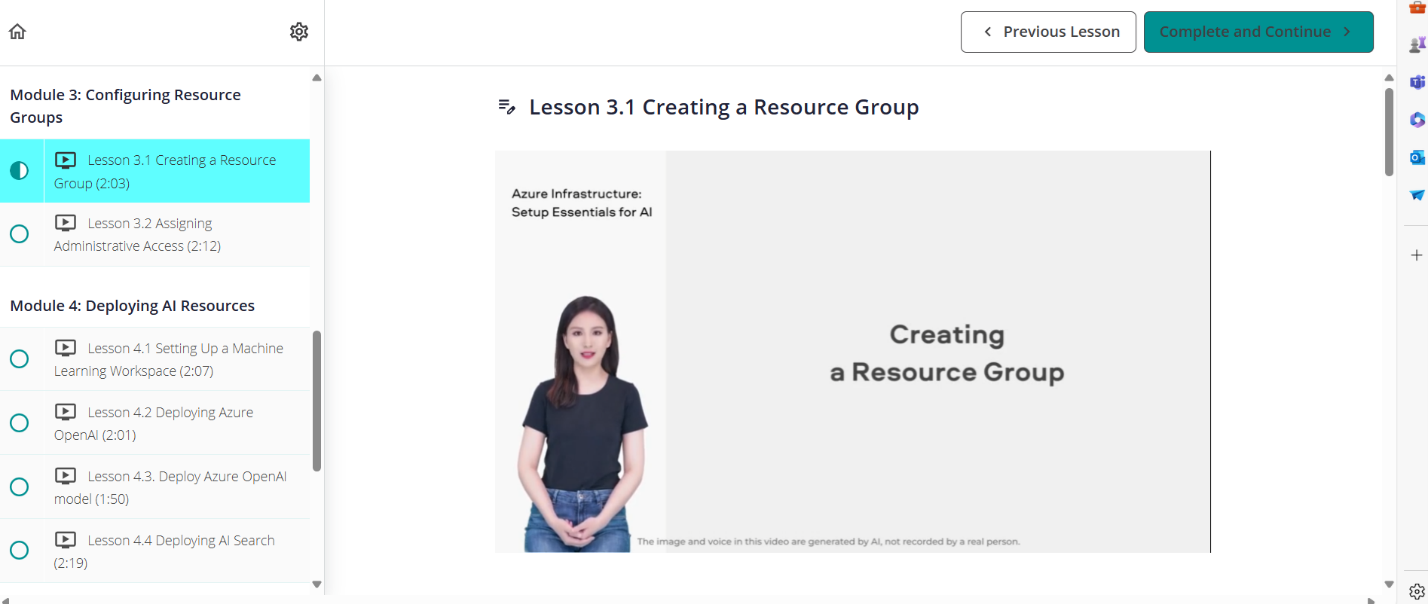Open Microsoft Teams from browser sidebar
Screen dimensions: 1428x604
(x=1416, y=82)
